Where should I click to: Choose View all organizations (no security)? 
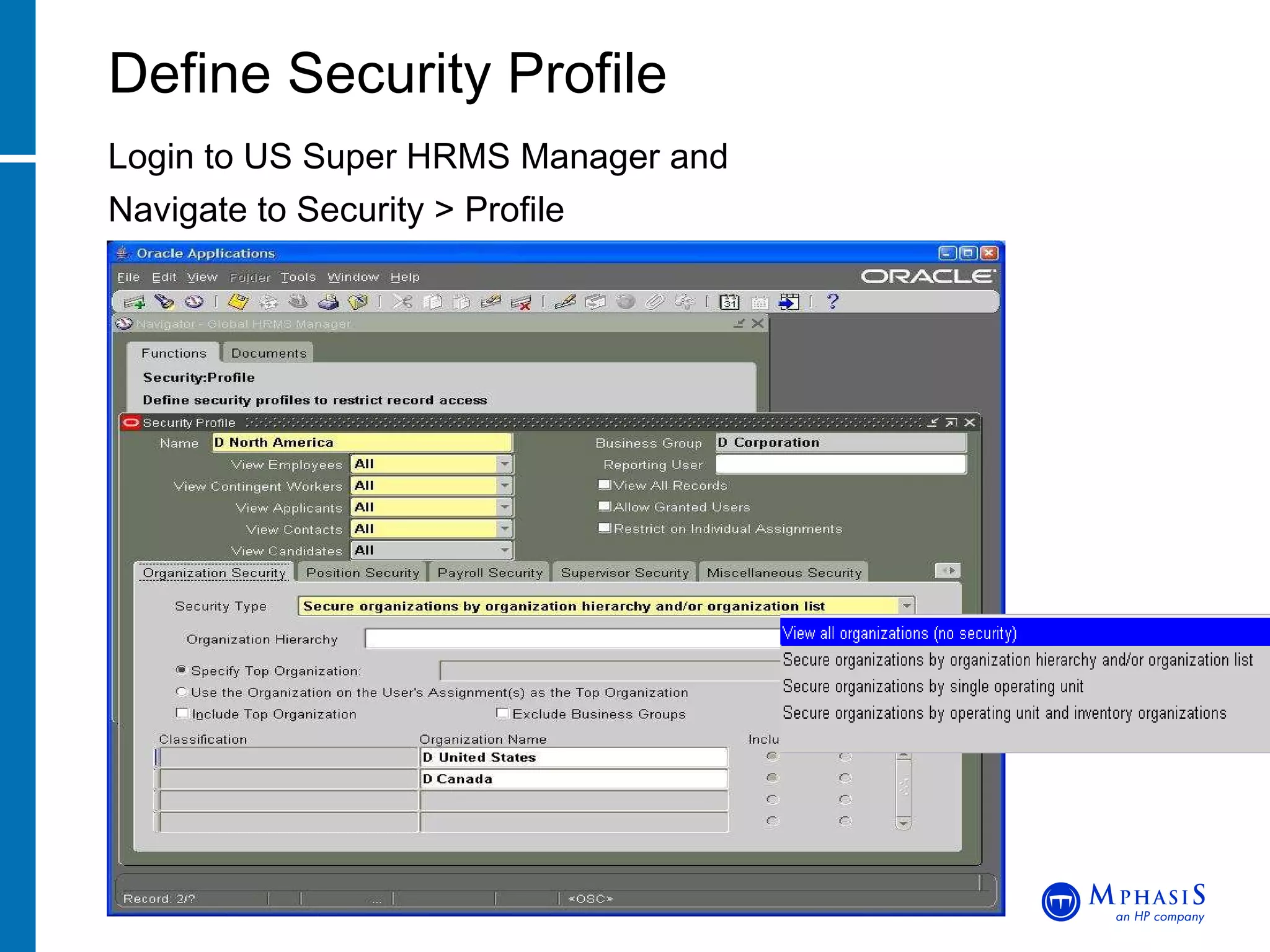(1024, 633)
